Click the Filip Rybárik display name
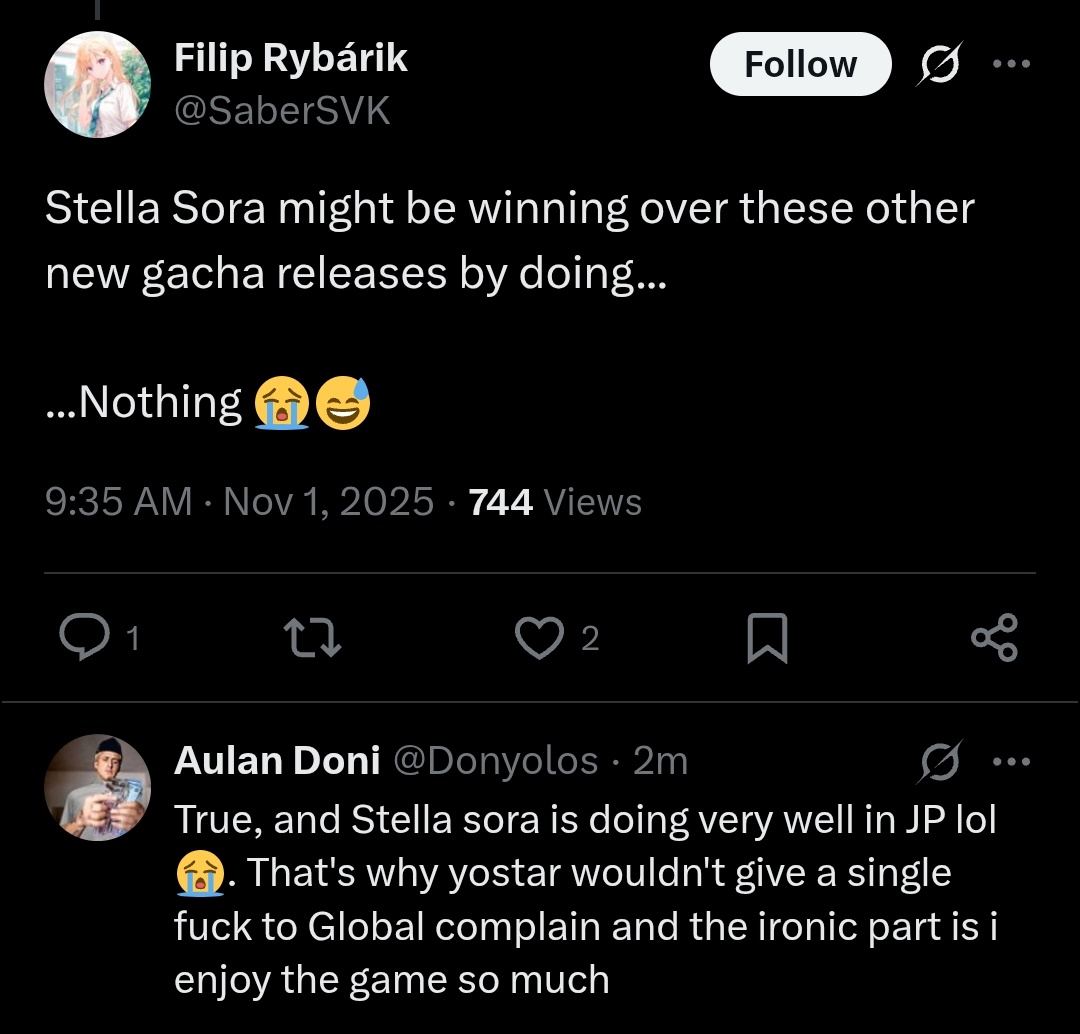Image resolution: width=1080 pixels, height=1034 pixels. (290, 58)
